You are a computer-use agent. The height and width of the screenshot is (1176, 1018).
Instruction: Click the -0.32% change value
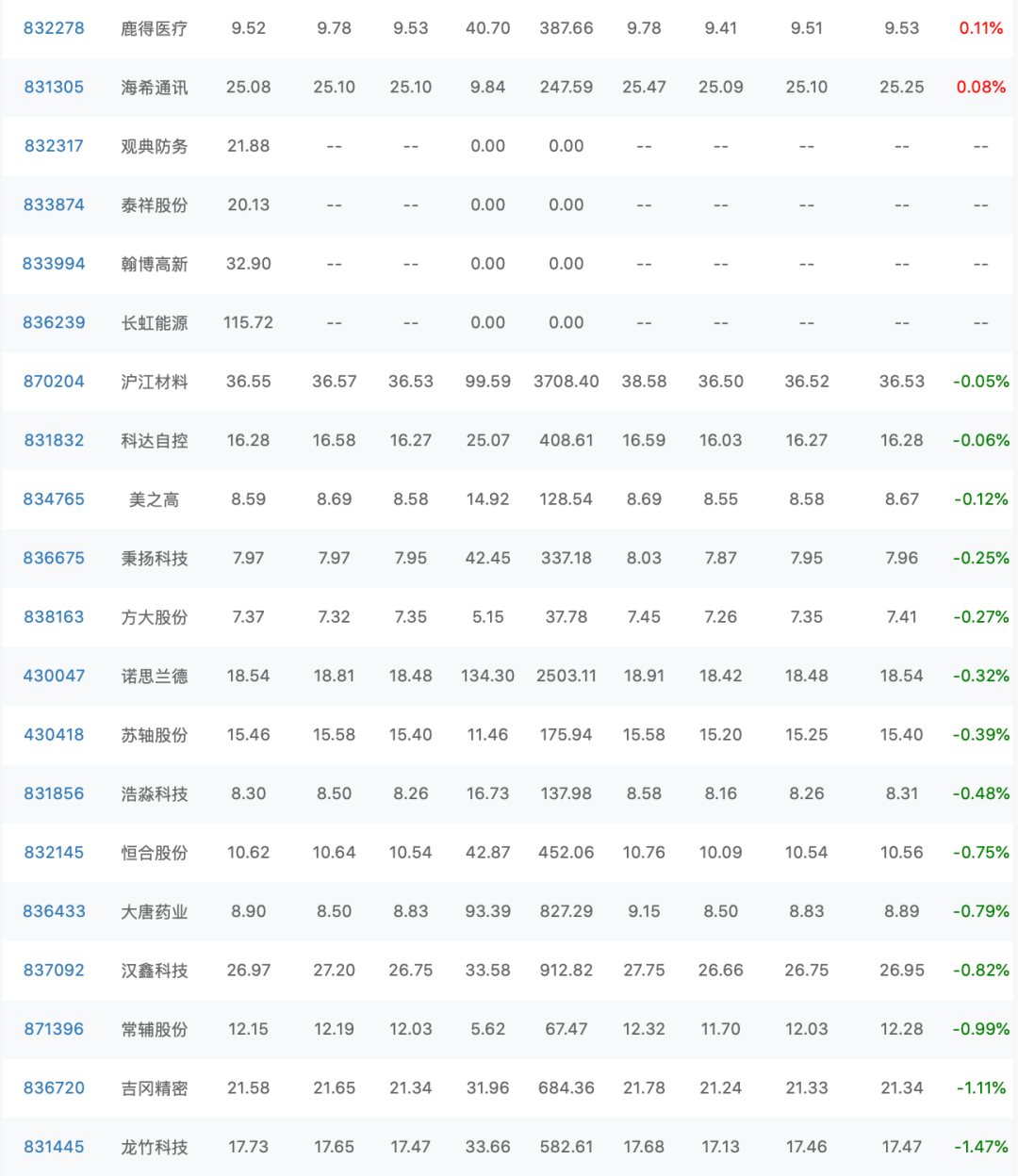coord(981,676)
